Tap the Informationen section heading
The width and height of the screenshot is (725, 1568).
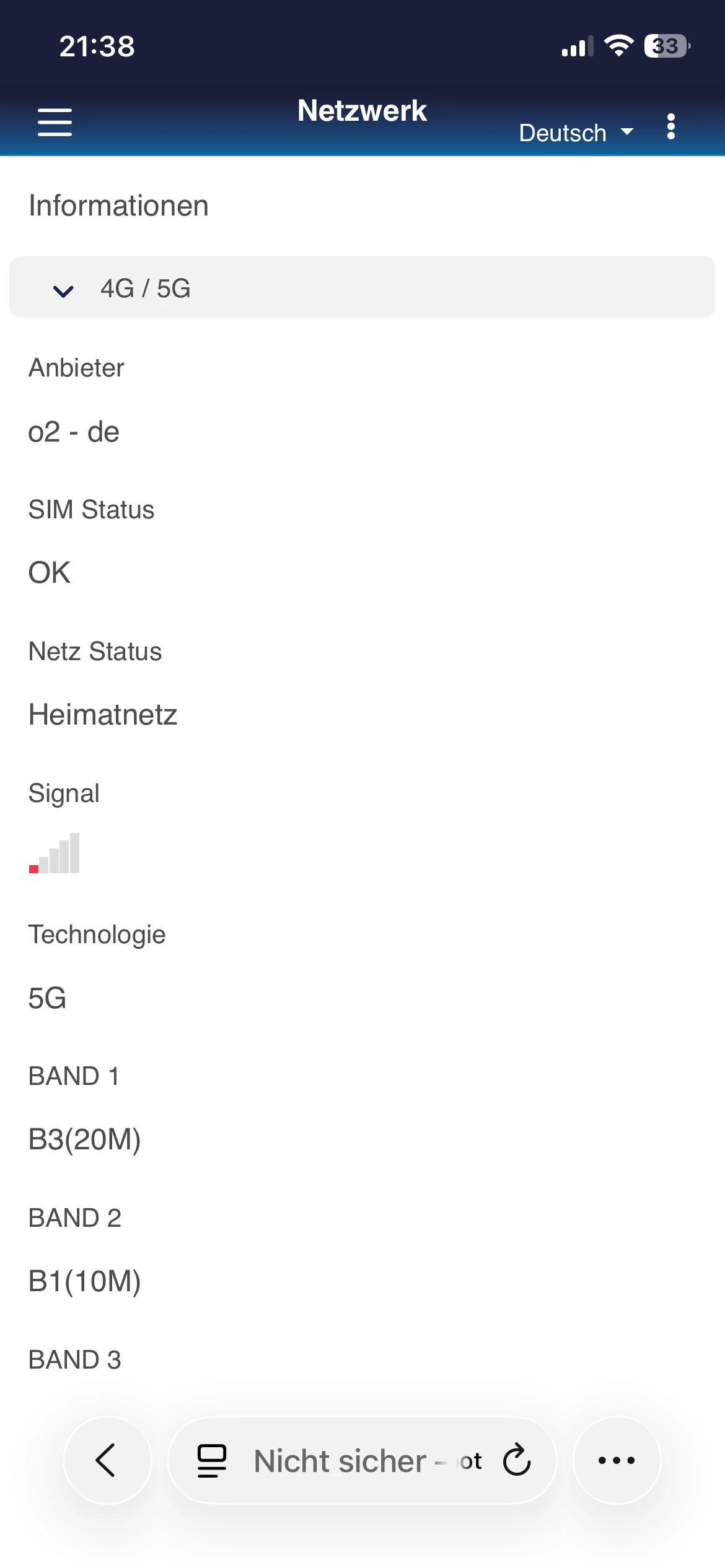(119, 206)
